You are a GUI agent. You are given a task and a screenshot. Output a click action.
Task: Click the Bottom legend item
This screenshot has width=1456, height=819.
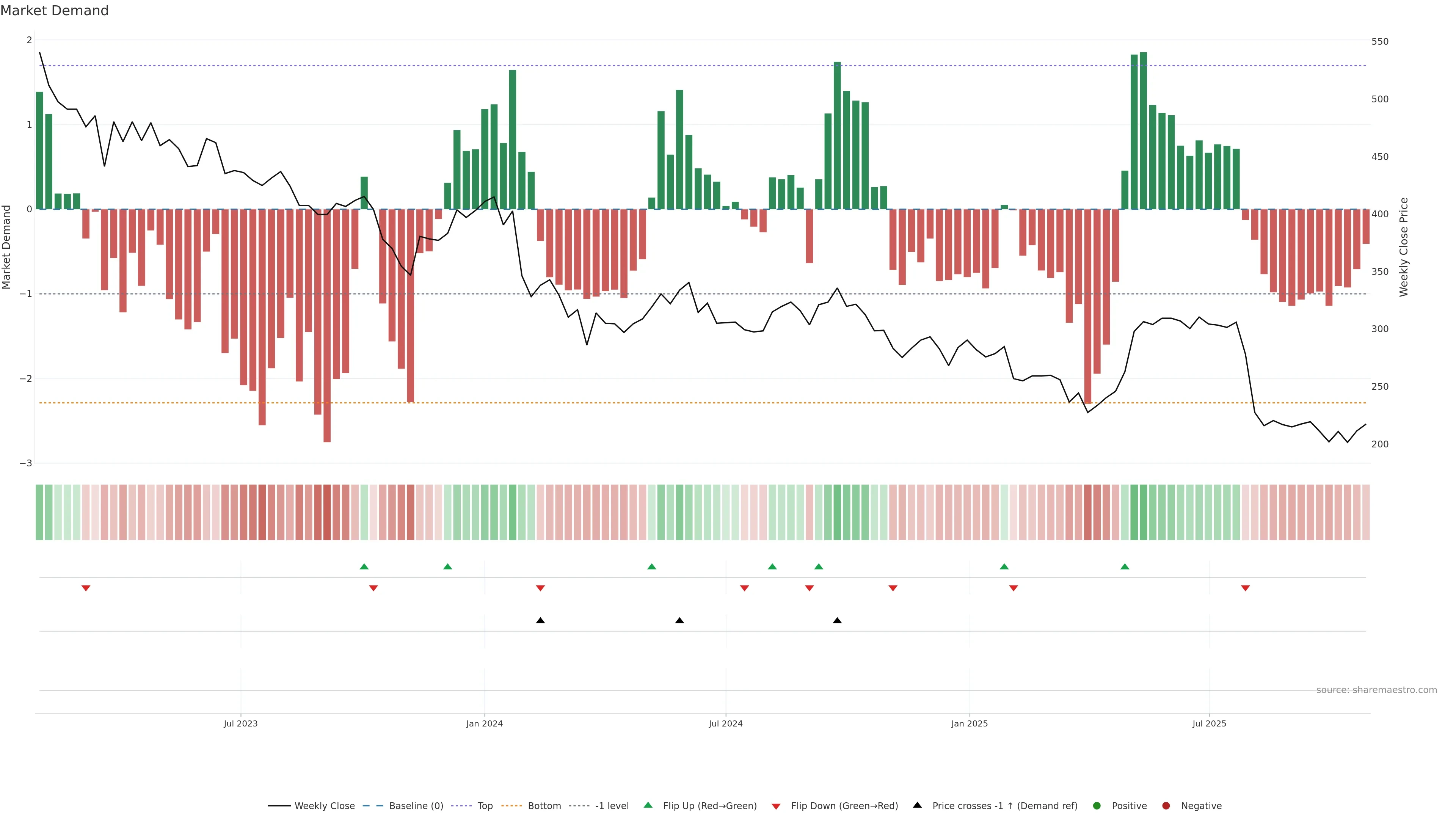(x=544, y=805)
